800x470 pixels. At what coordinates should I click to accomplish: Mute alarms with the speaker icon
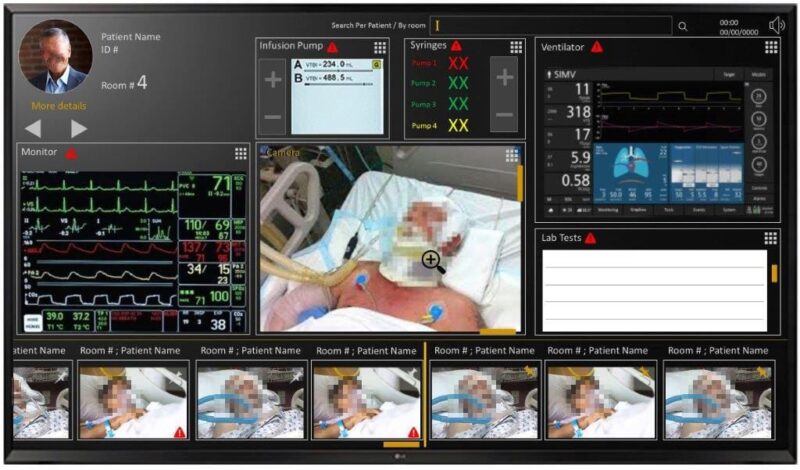pyautogui.click(x=777, y=26)
